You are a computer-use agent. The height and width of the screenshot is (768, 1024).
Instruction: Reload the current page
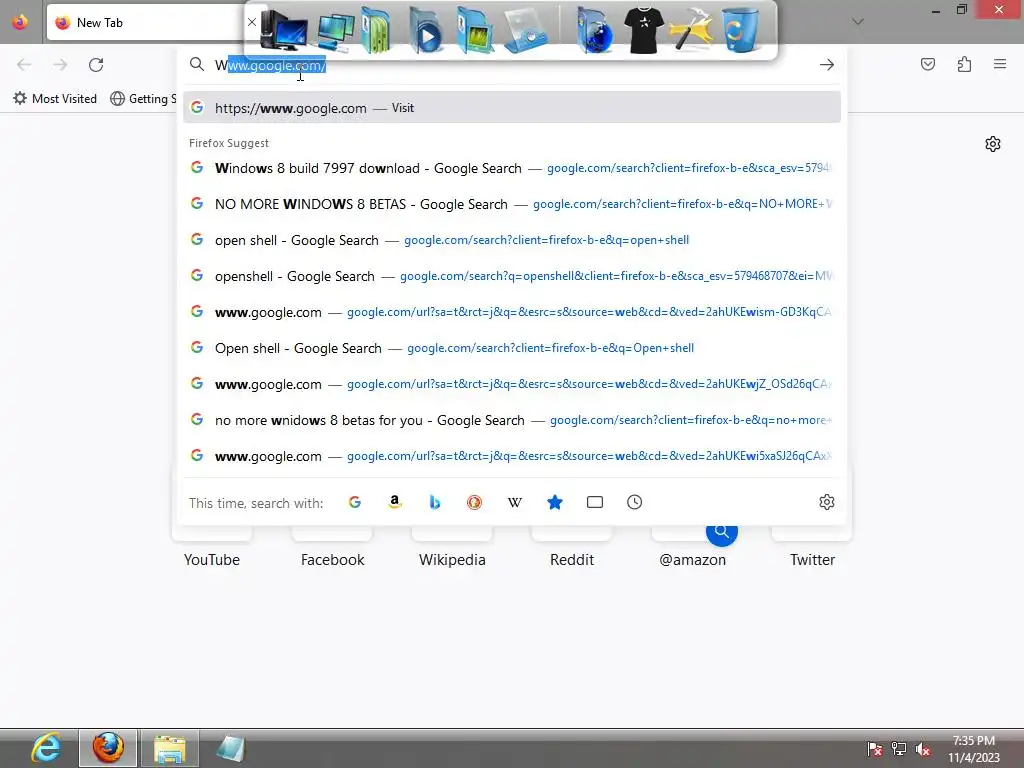click(96, 65)
